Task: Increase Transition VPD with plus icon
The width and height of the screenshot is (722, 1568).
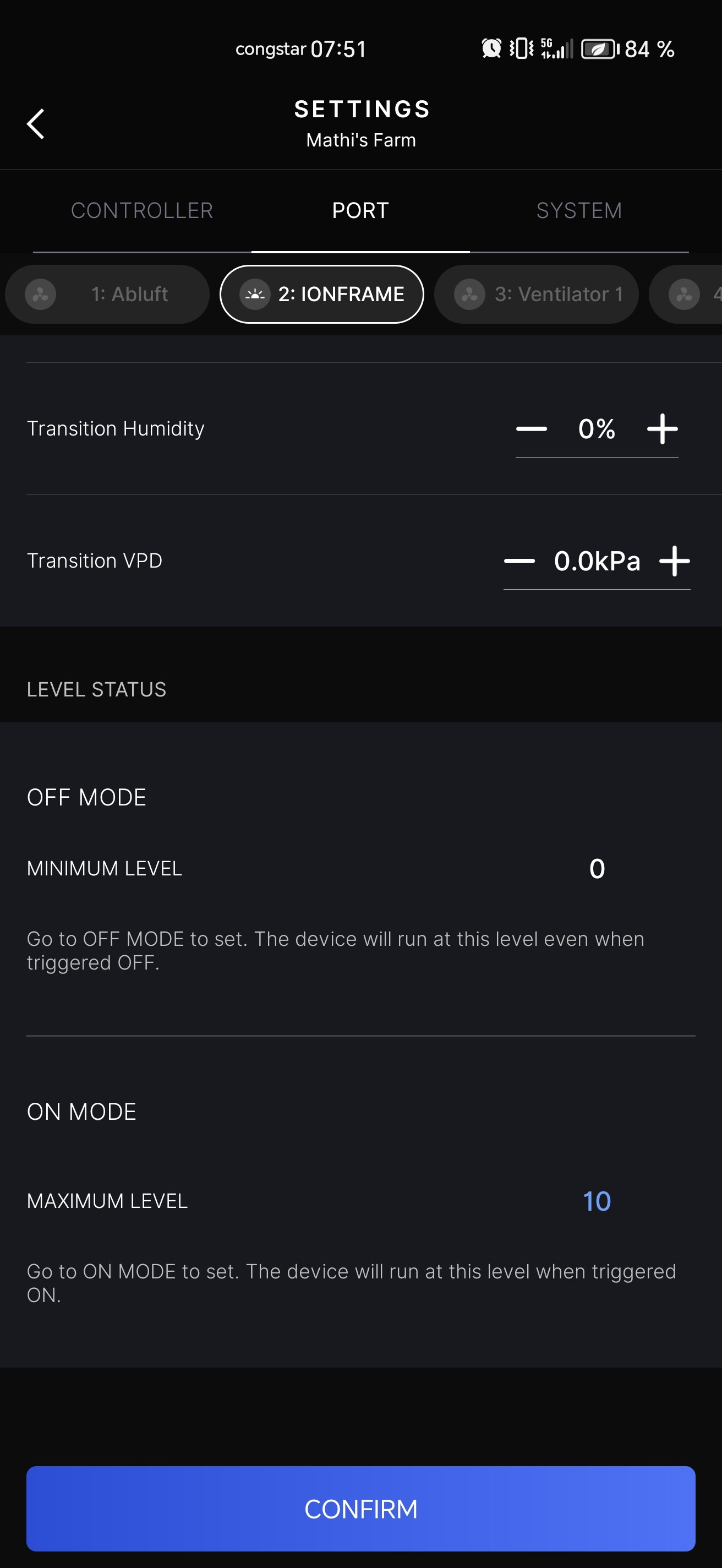Action: click(x=675, y=560)
